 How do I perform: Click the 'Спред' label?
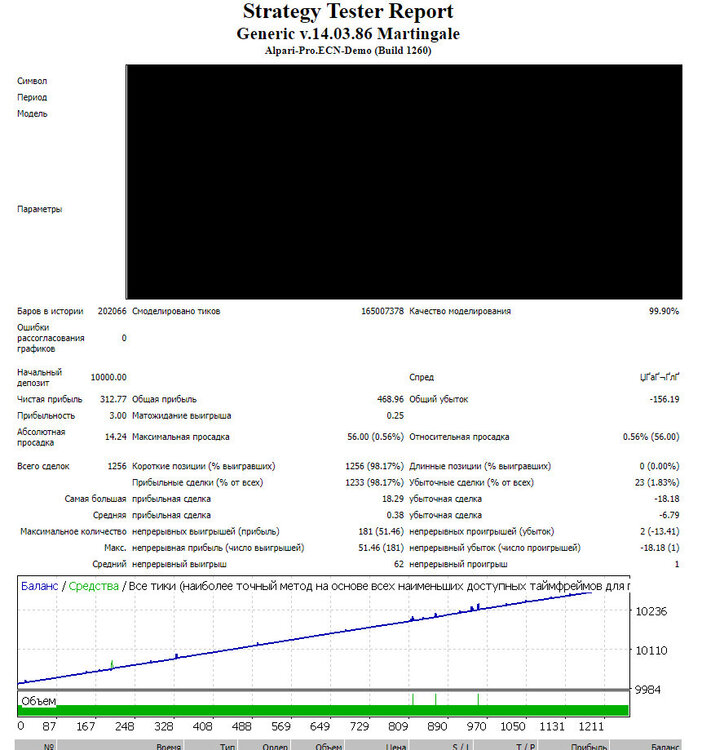point(421,377)
